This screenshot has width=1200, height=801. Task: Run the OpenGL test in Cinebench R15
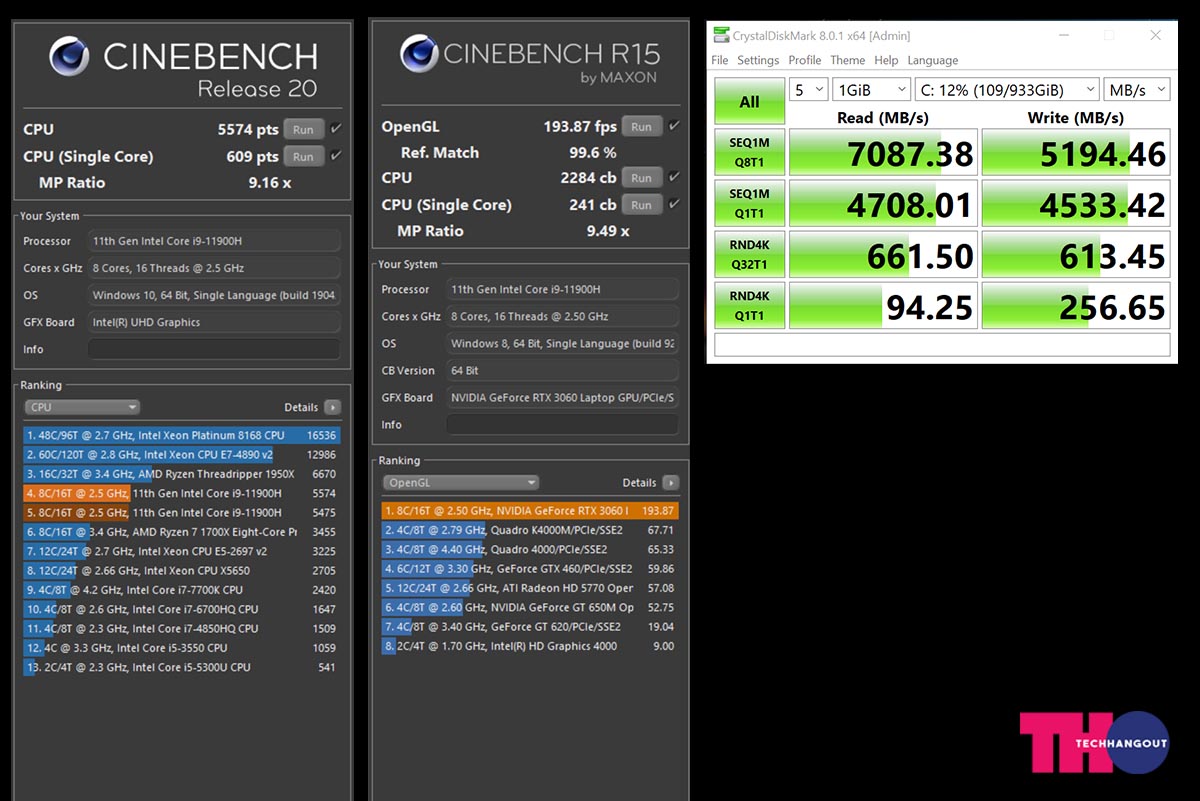(x=641, y=126)
